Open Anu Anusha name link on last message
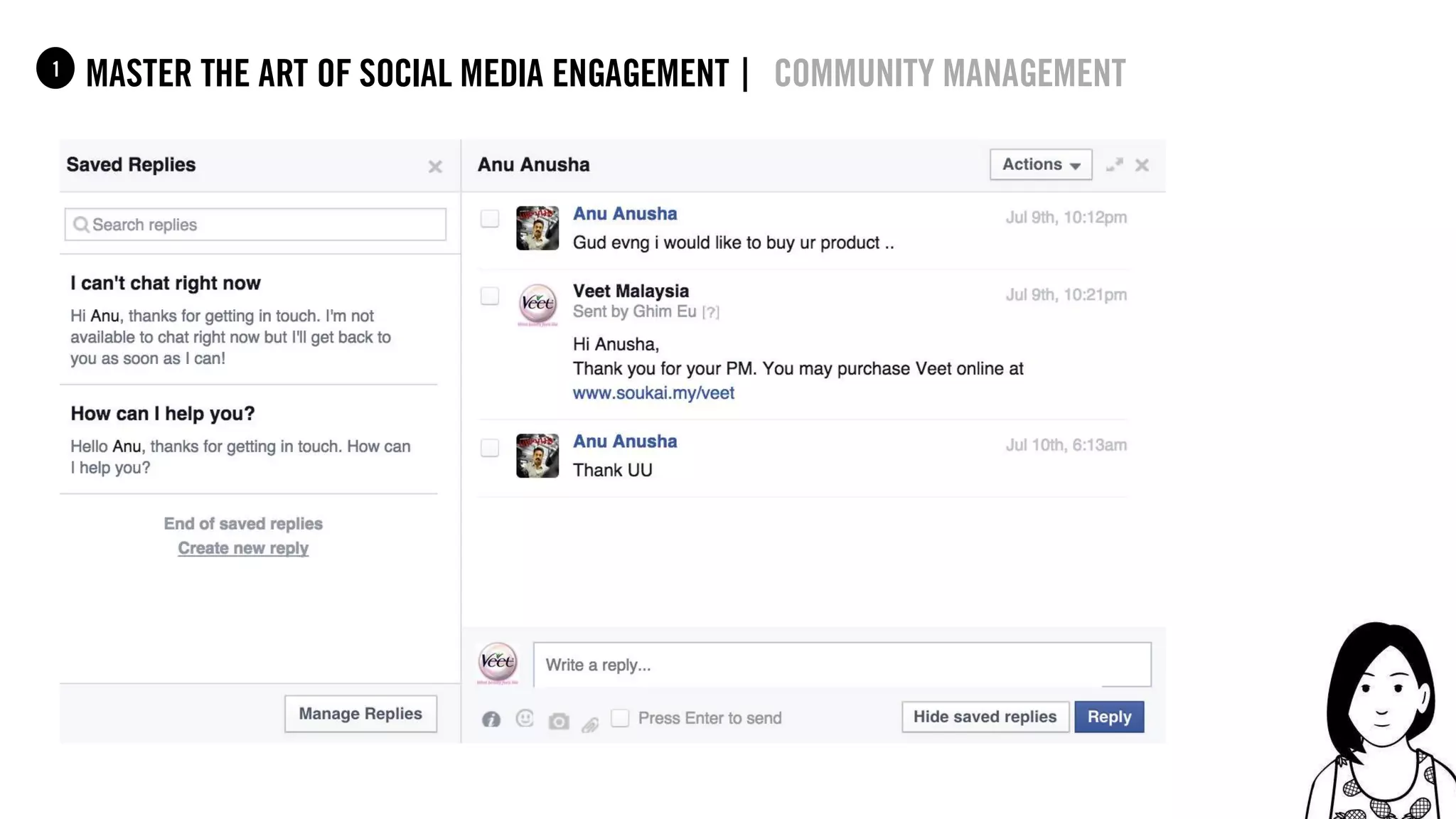The height and width of the screenshot is (819, 1456). tap(625, 441)
